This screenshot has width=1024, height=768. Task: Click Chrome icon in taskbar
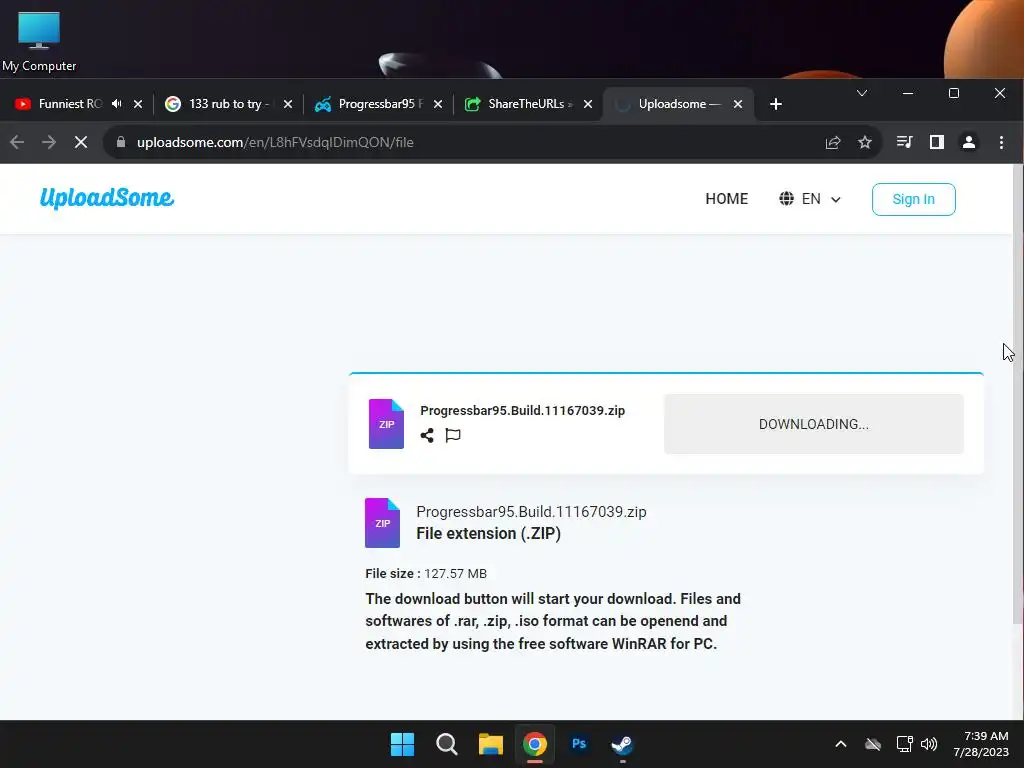tap(535, 744)
